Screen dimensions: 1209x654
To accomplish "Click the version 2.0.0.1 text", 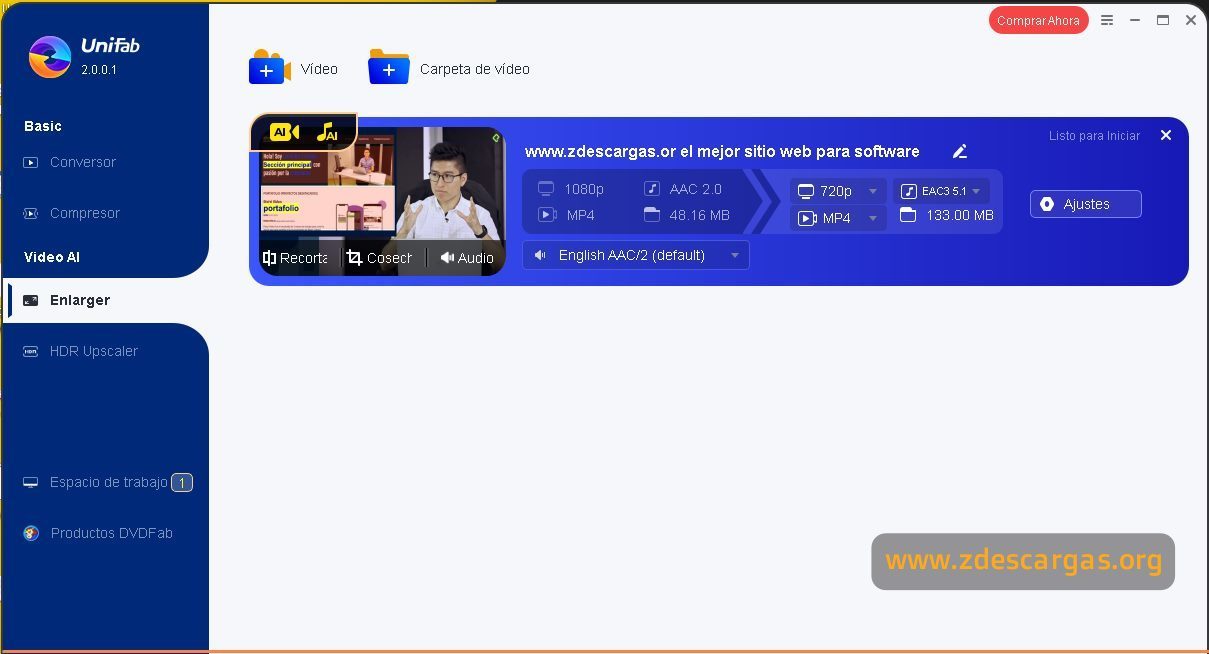I will 99,70.
